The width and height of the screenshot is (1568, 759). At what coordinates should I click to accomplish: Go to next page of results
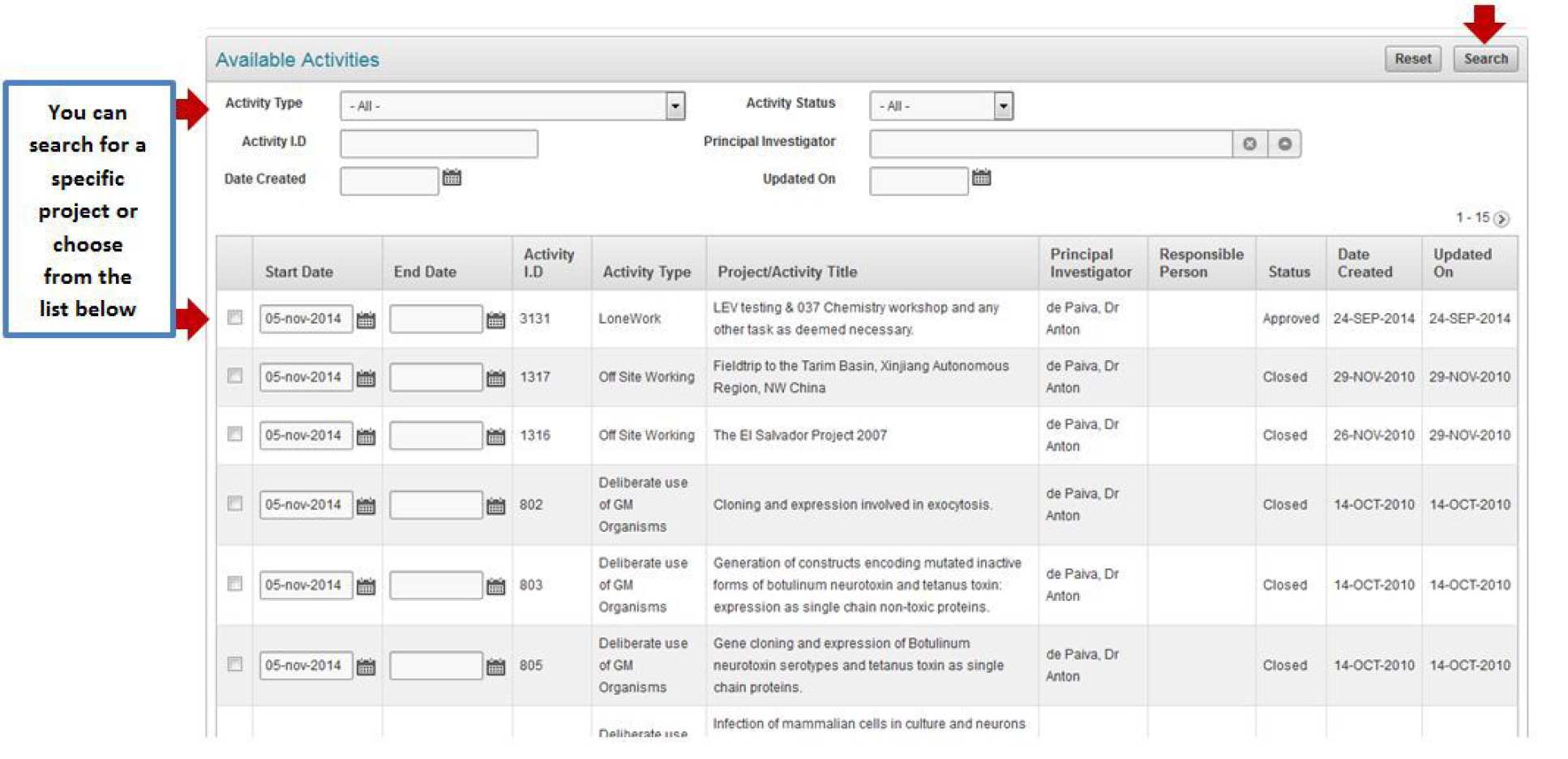click(x=1502, y=219)
